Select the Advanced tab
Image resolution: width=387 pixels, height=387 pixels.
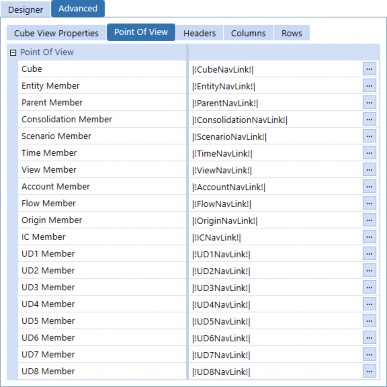pos(78,9)
